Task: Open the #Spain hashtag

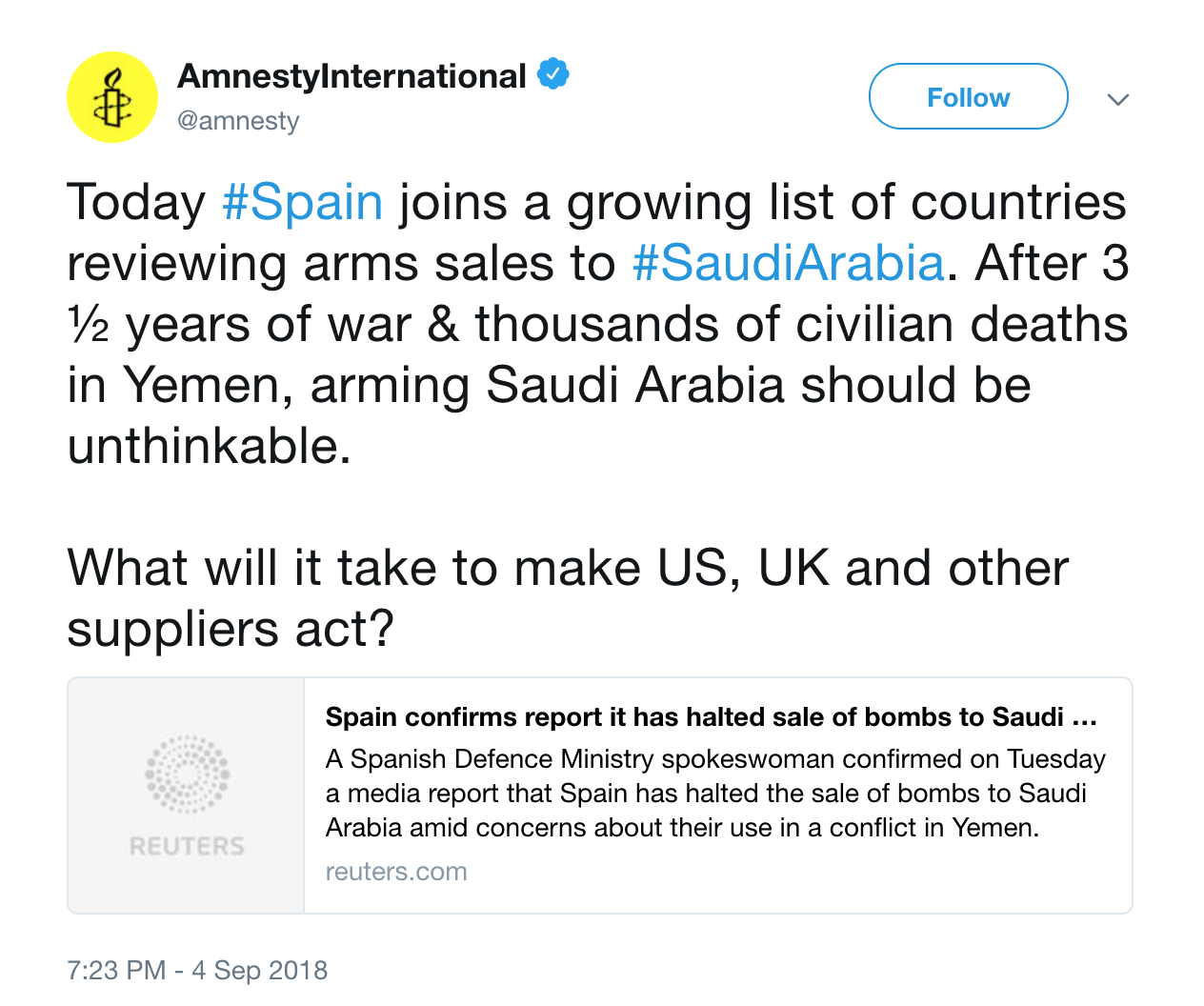Action: coord(302,203)
